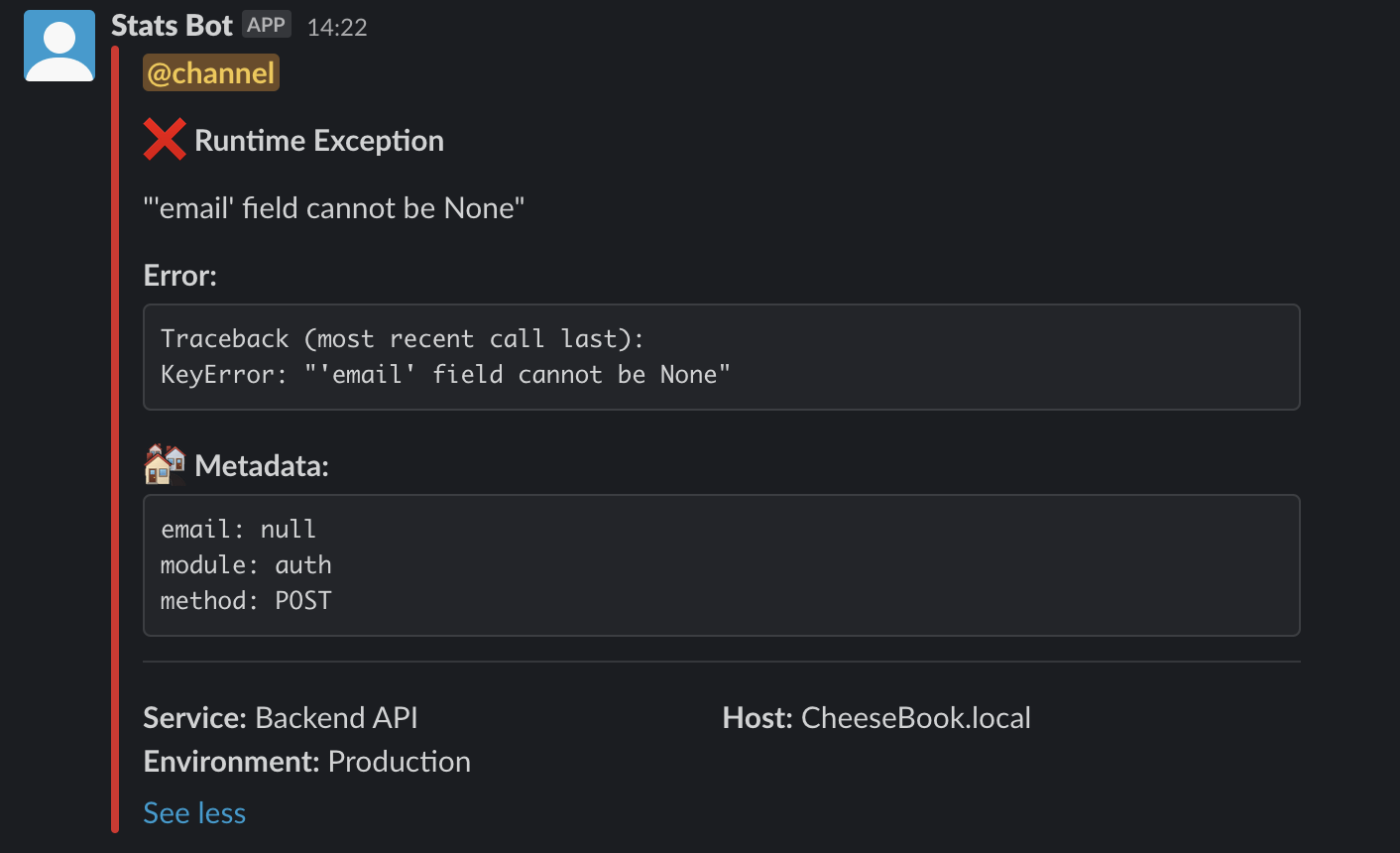This screenshot has width=1400, height=853.
Task: Click the Stats Bot avatar image
Action: pyautogui.click(x=59, y=46)
